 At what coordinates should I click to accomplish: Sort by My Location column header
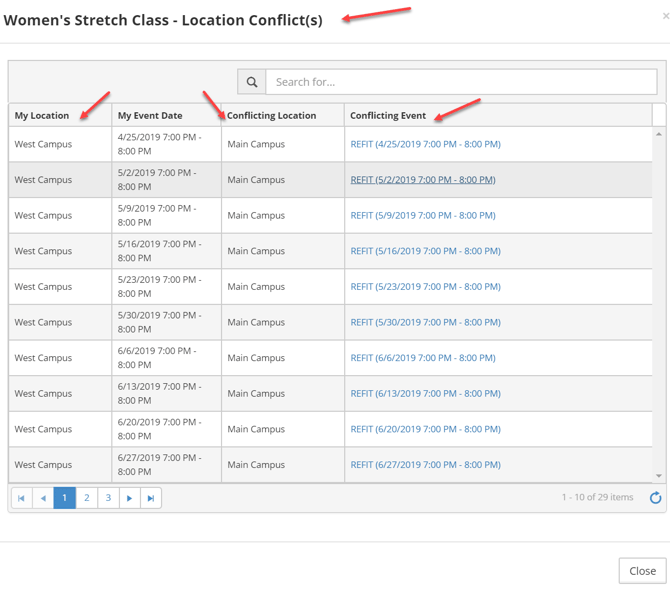pyautogui.click(x=42, y=116)
